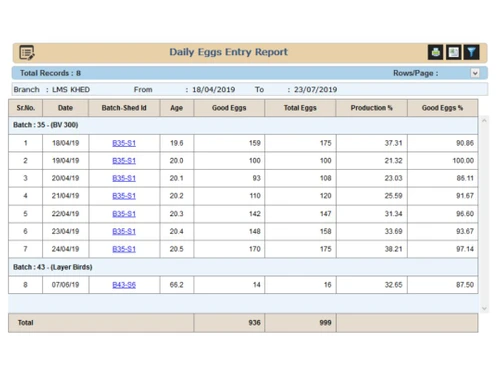500x375 pixels.
Task: Click the To date 23/07/2019
Action: coord(315,90)
